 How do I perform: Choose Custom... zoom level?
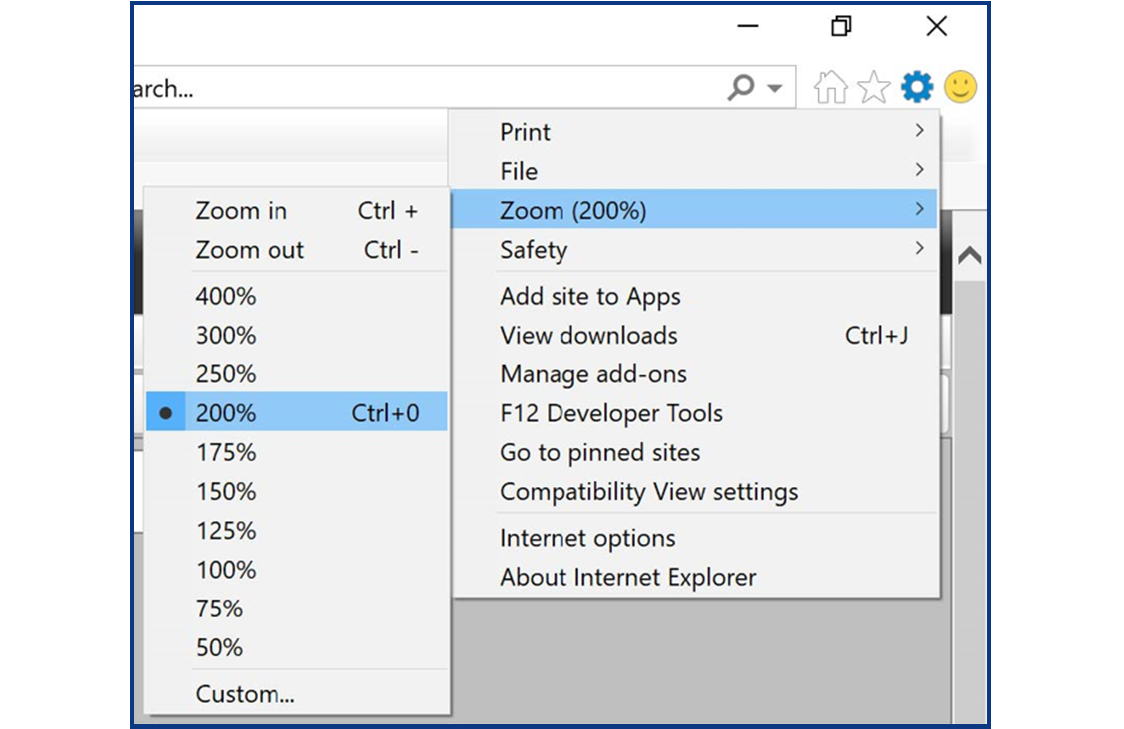click(x=297, y=694)
